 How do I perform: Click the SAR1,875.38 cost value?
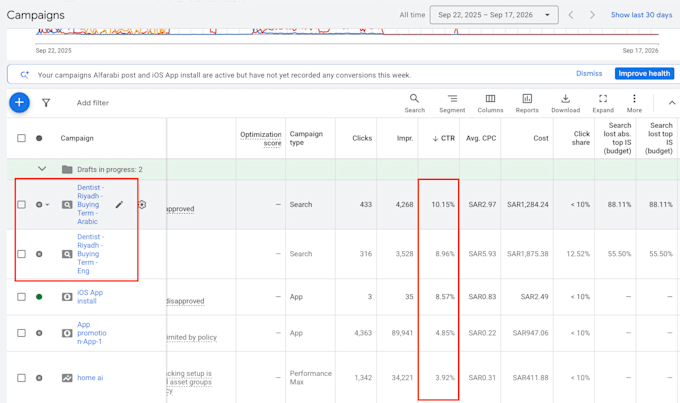[x=527, y=254]
